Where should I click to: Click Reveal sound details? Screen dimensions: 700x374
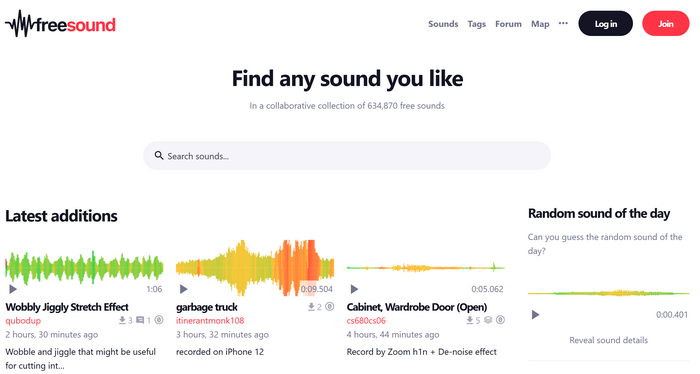[608, 340]
